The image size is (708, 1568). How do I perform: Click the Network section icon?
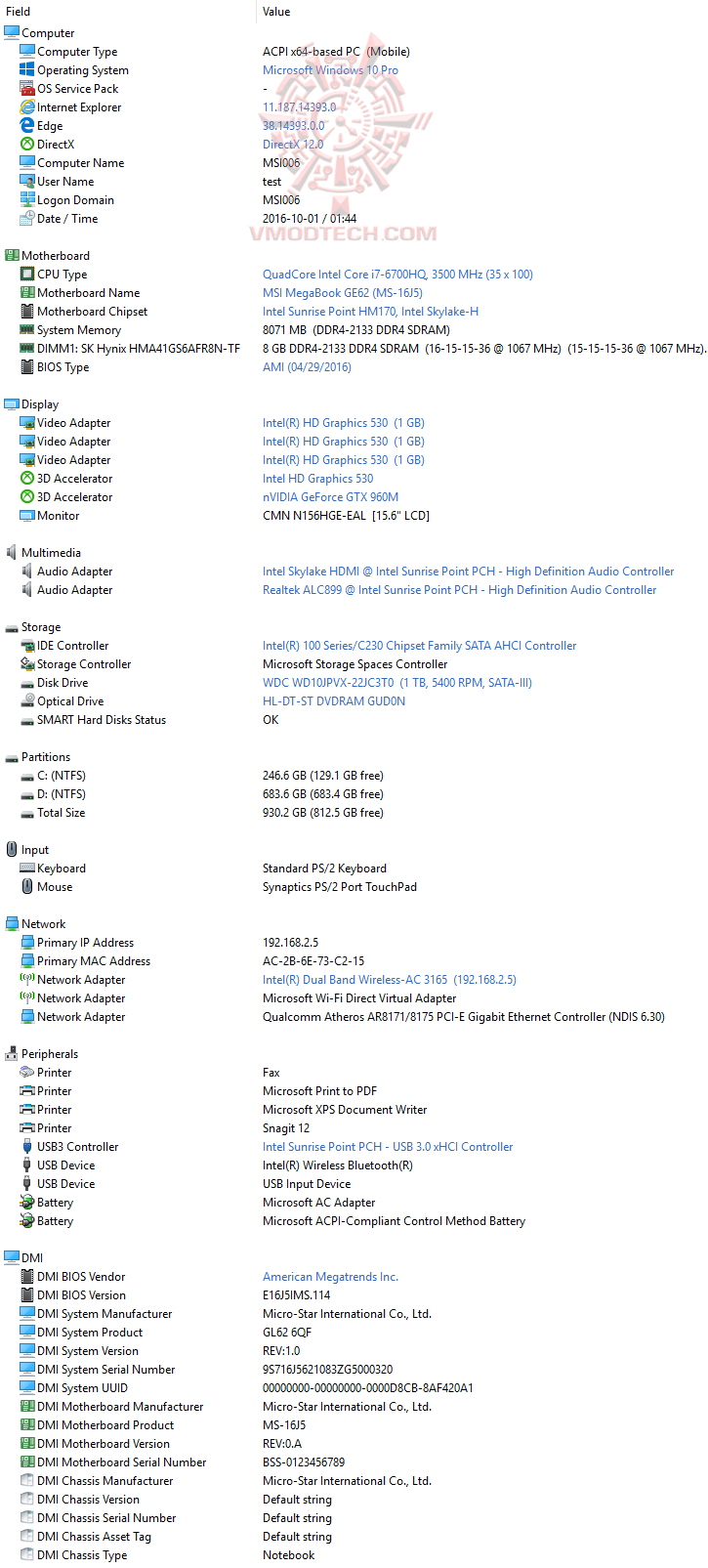click(x=12, y=923)
